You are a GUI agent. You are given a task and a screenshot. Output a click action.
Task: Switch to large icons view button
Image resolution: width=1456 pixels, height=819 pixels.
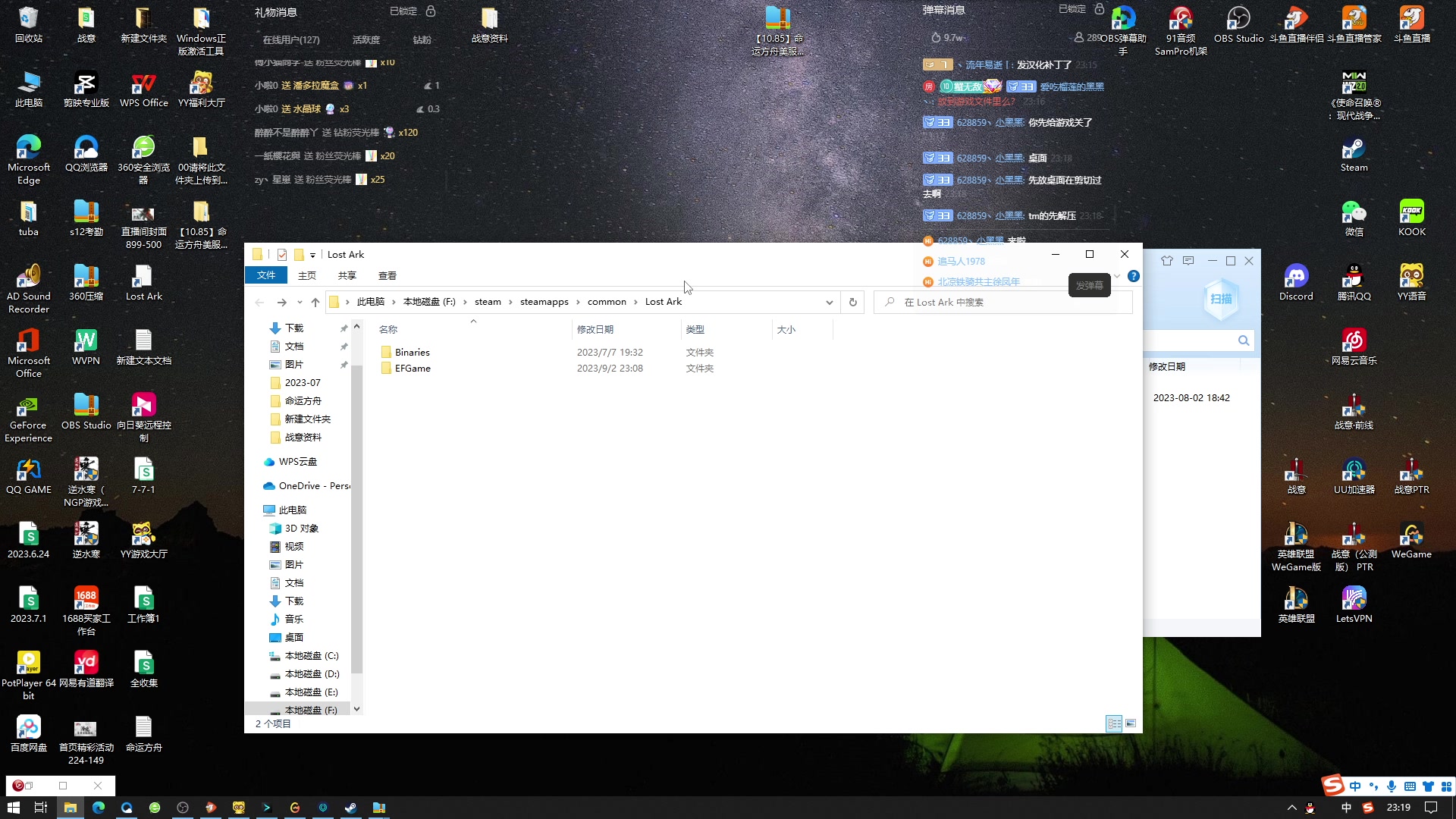pyautogui.click(x=1131, y=723)
